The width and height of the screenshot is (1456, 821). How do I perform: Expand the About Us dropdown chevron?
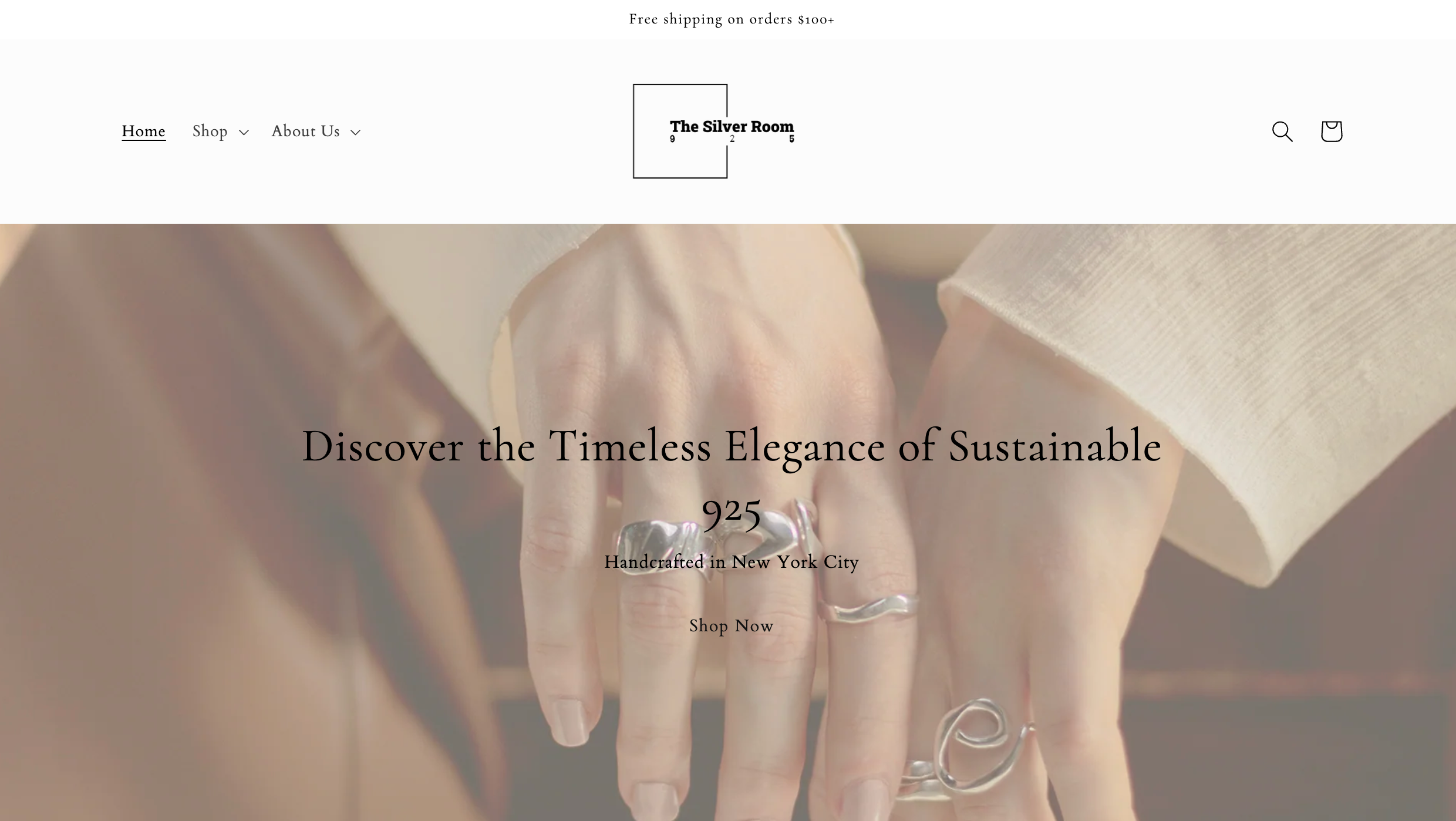(x=355, y=132)
